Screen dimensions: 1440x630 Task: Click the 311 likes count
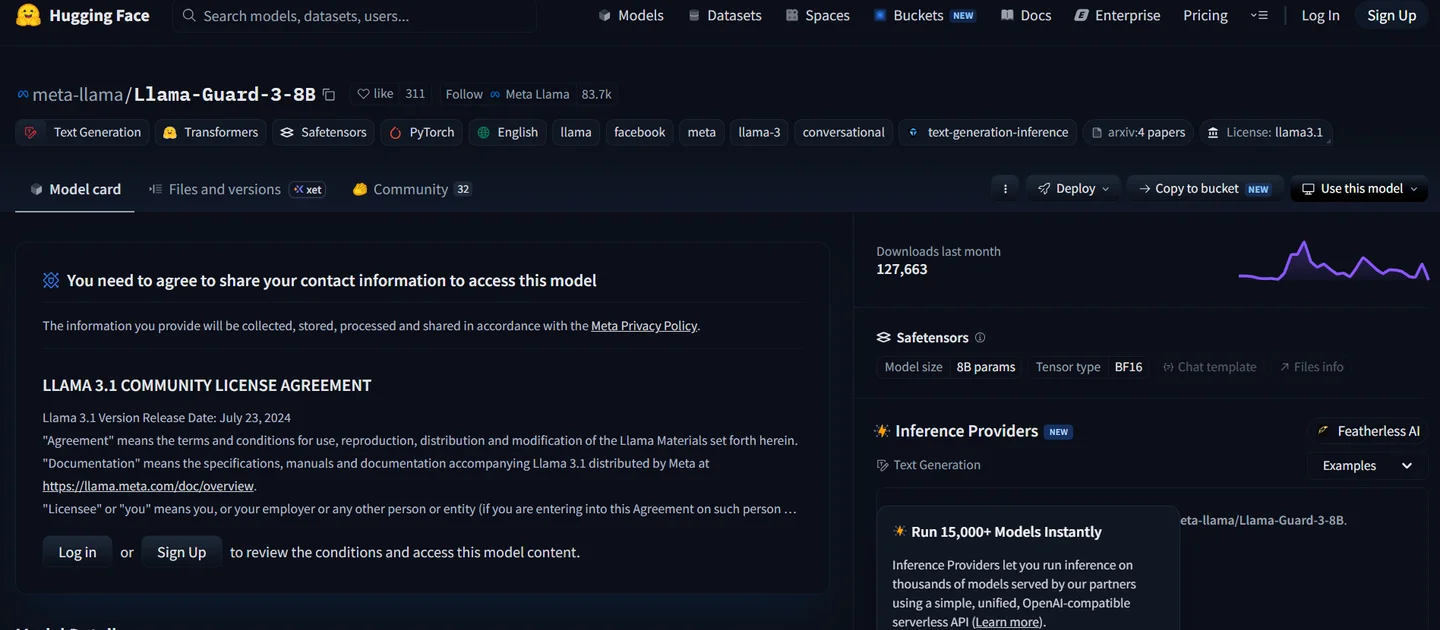(x=415, y=94)
